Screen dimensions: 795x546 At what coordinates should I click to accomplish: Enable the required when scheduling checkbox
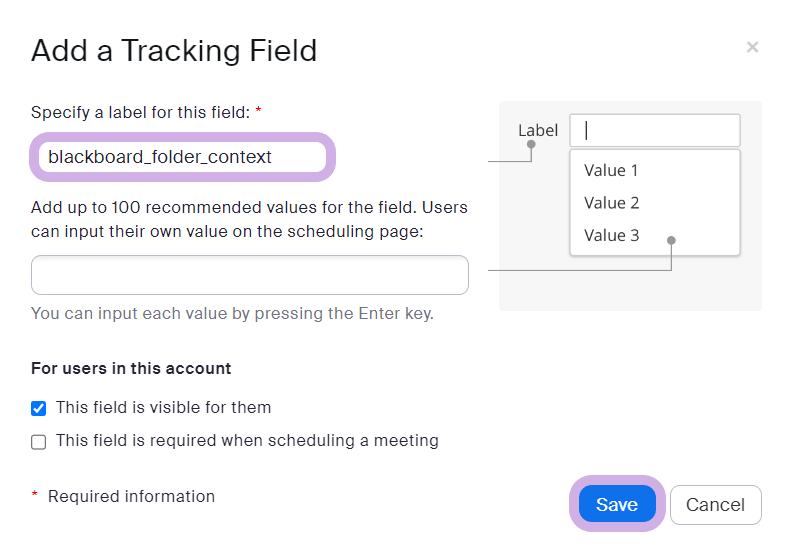[39, 441]
